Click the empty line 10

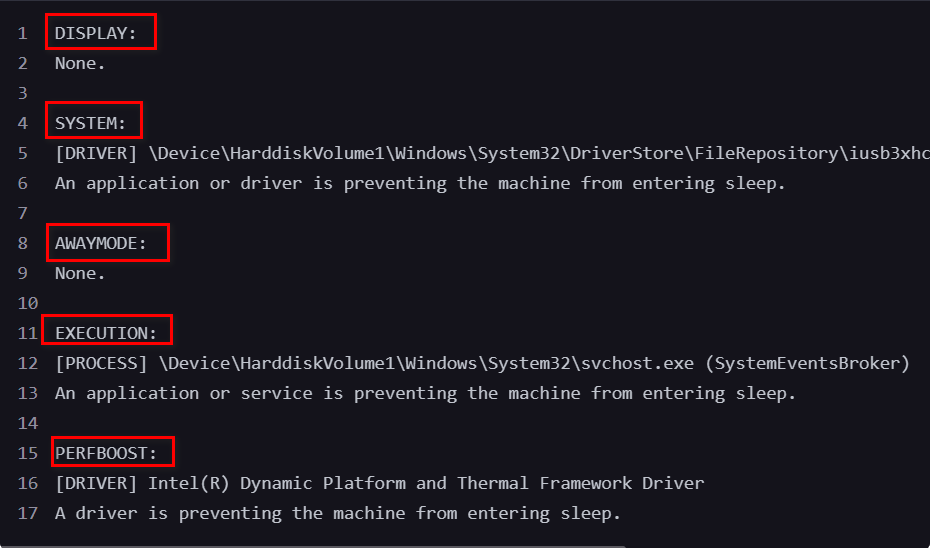click(474, 304)
